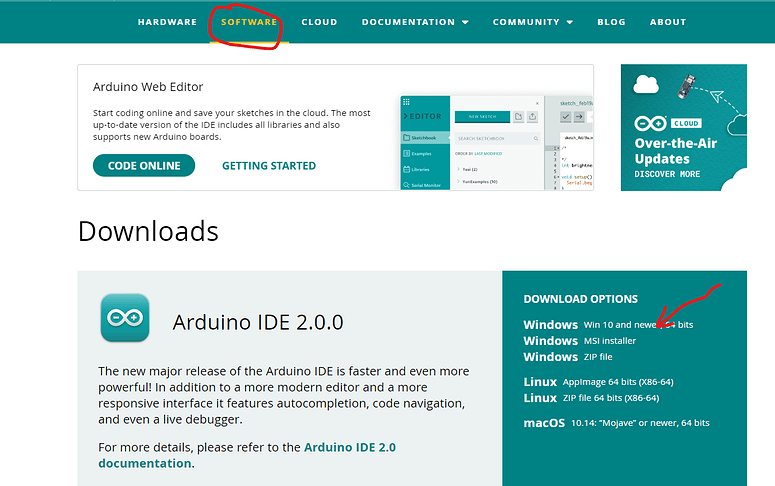Go to the Hardware navigation item
Screen dimensions: 775x486
coord(167,22)
